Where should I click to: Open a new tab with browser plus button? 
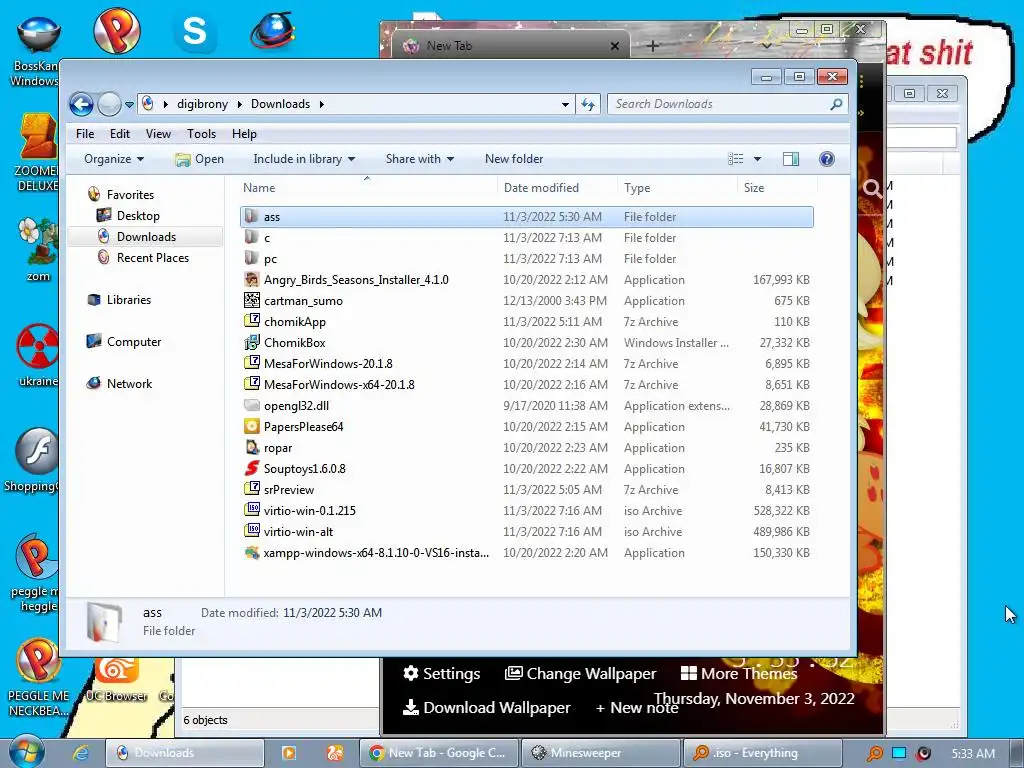click(652, 46)
